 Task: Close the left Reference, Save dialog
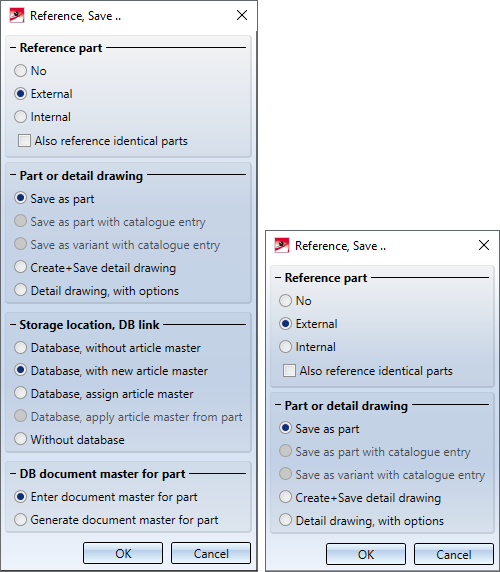pyautogui.click(x=242, y=15)
